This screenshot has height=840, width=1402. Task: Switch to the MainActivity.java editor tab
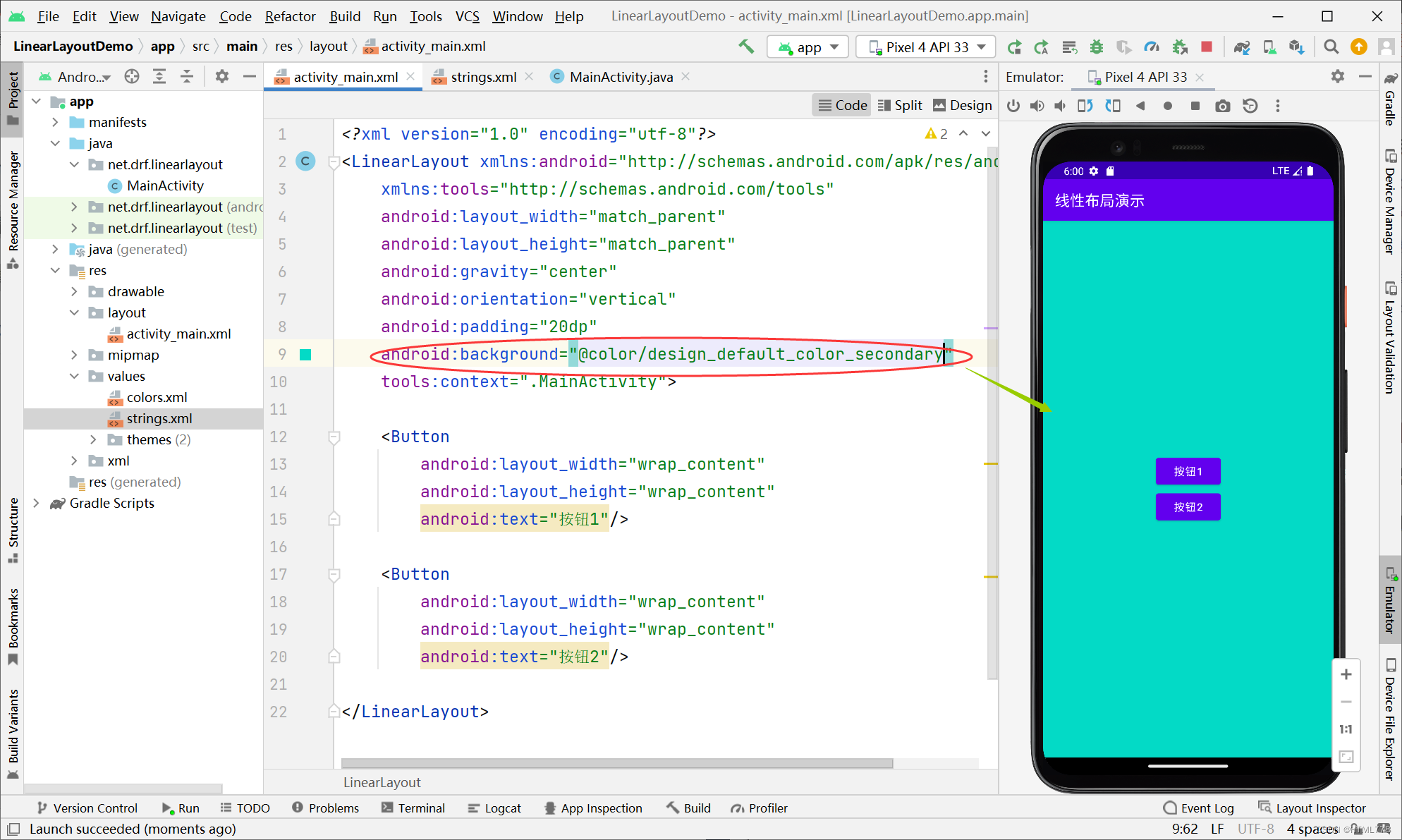click(621, 77)
